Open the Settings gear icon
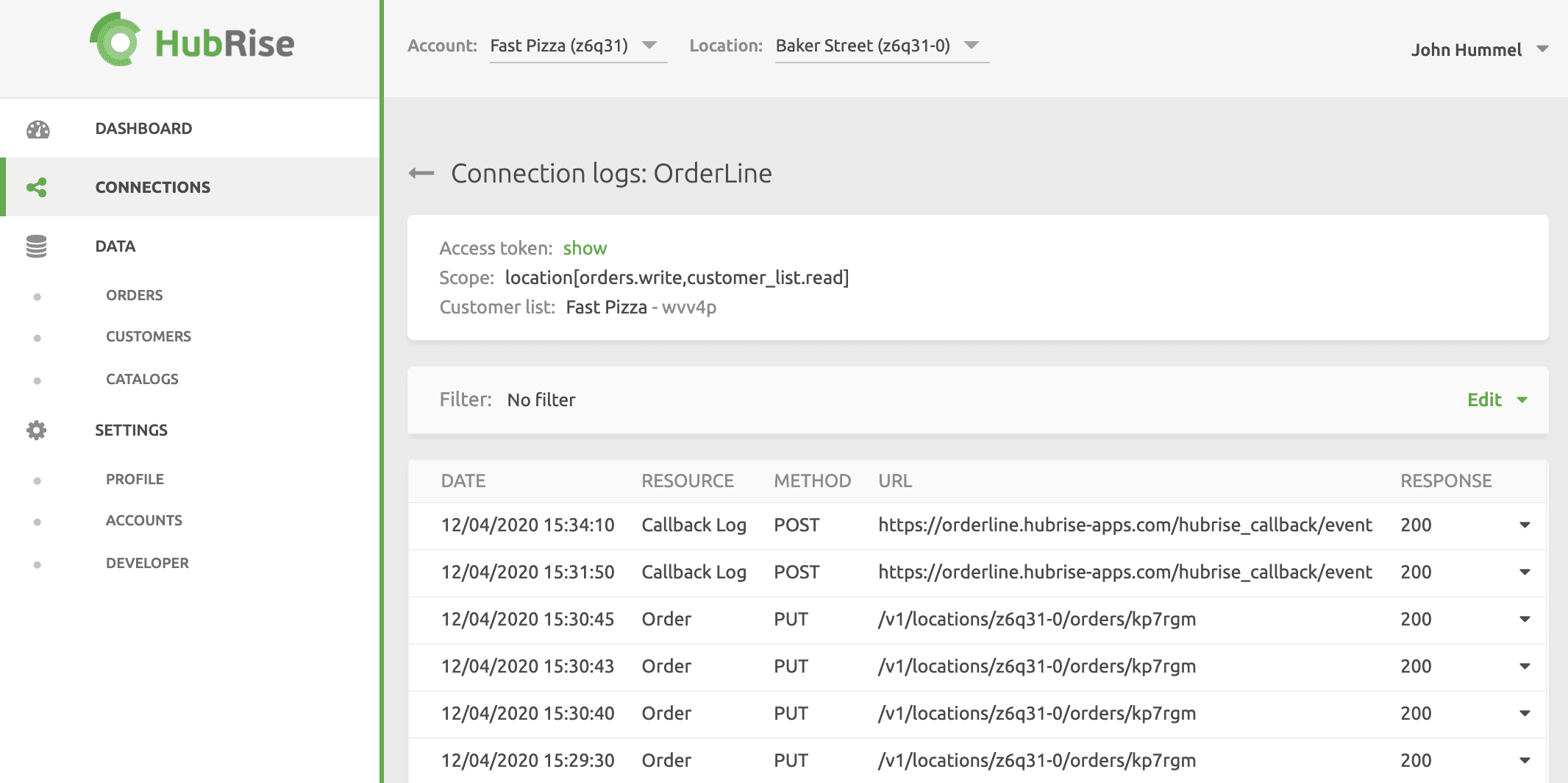Image resolution: width=1568 pixels, height=783 pixels. tap(37, 430)
